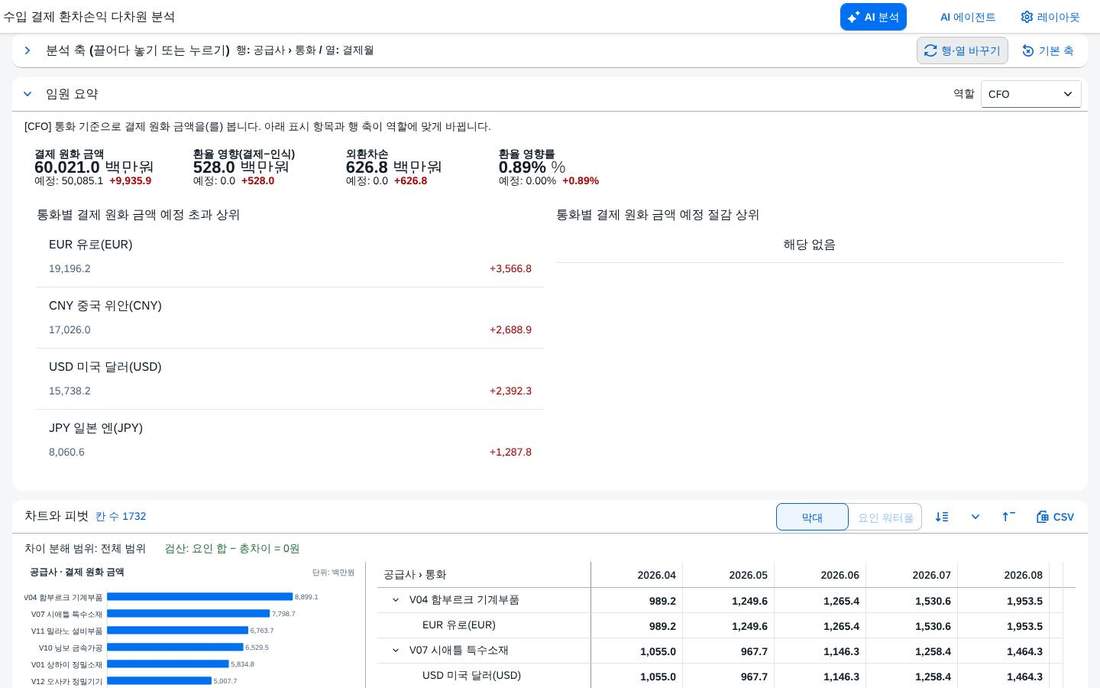
Task: Select the 막대 chart toggle
Action: tap(812, 518)
